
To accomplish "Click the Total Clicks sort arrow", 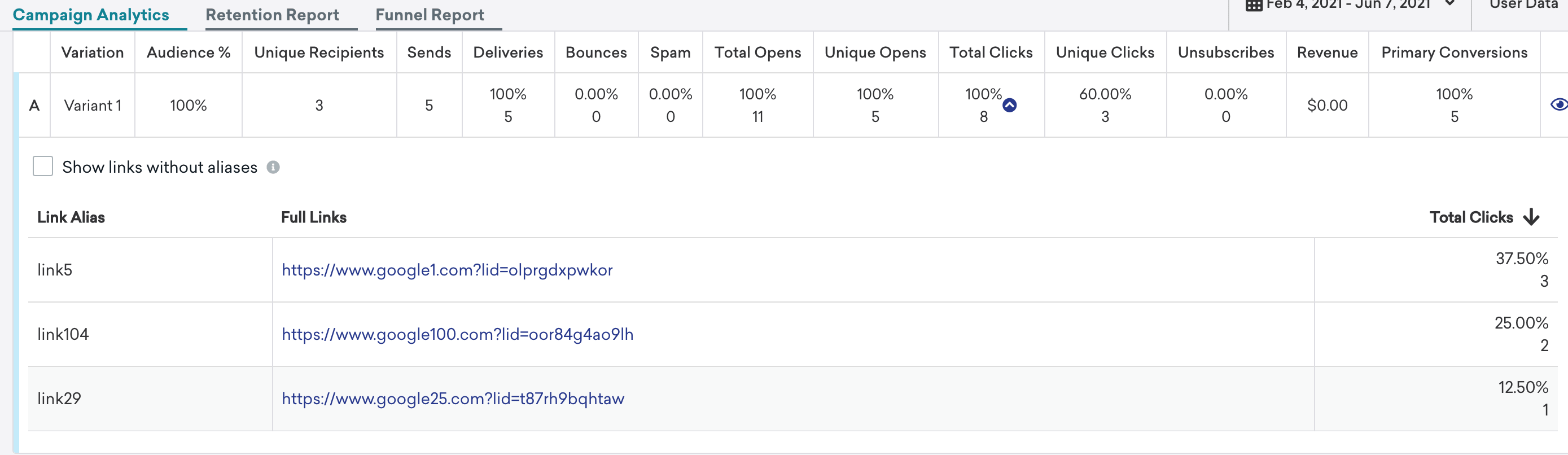I will 1531,217.
